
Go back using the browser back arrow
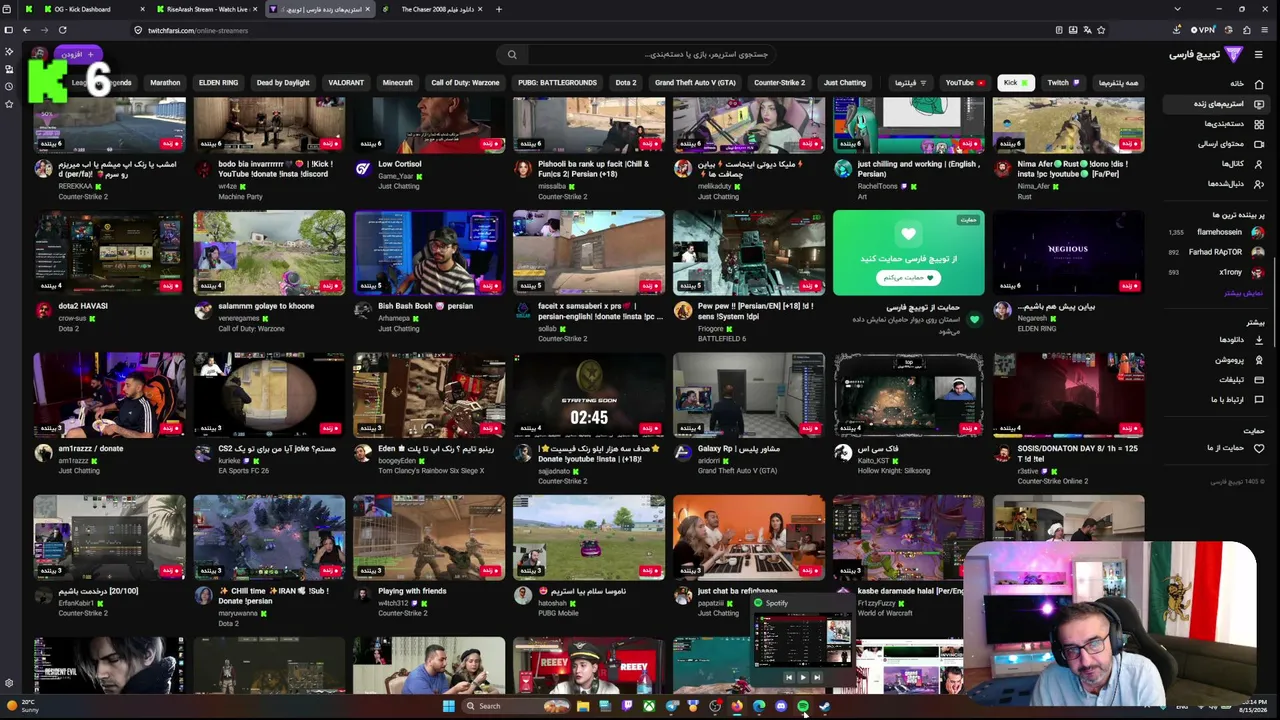coord(27,30)
